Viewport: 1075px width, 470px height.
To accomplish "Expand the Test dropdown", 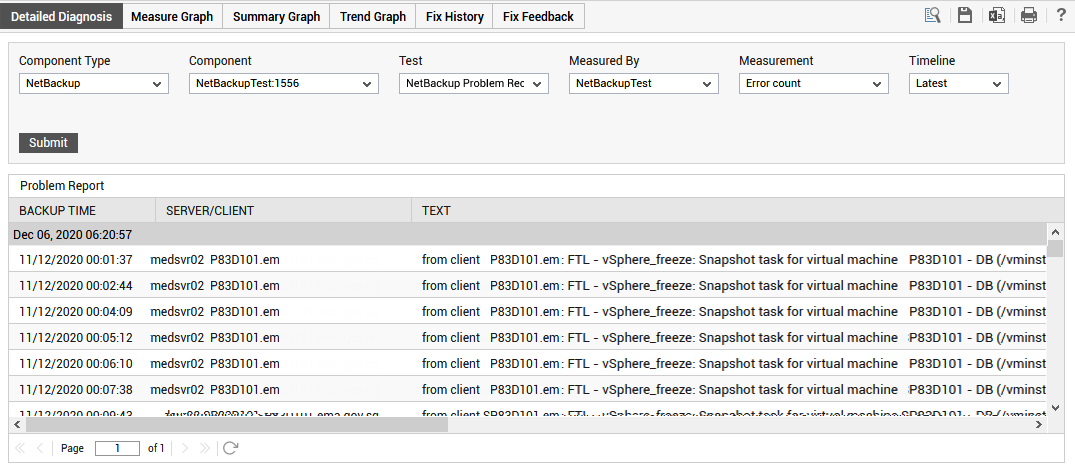I will (474, 84).
